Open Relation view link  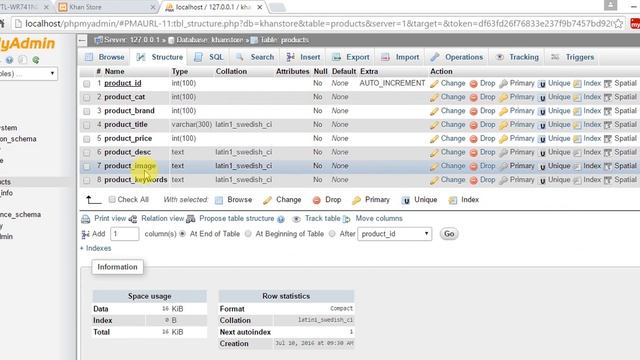(x=162, y=218)
